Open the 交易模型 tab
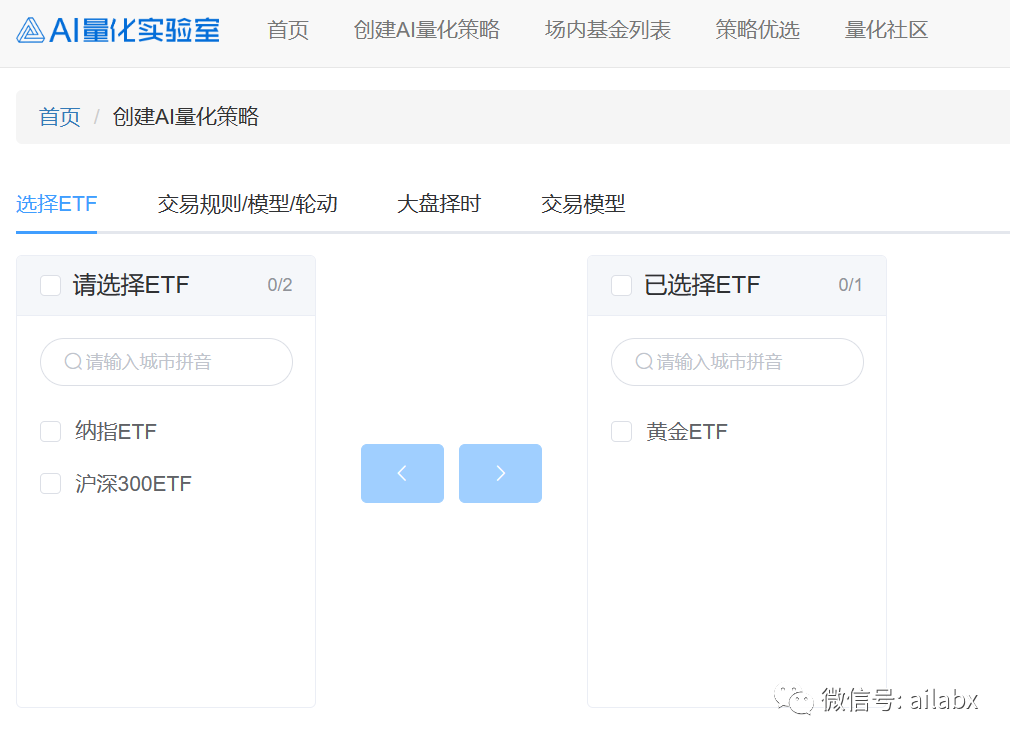The image size is (1010, 744). [582, 203]
